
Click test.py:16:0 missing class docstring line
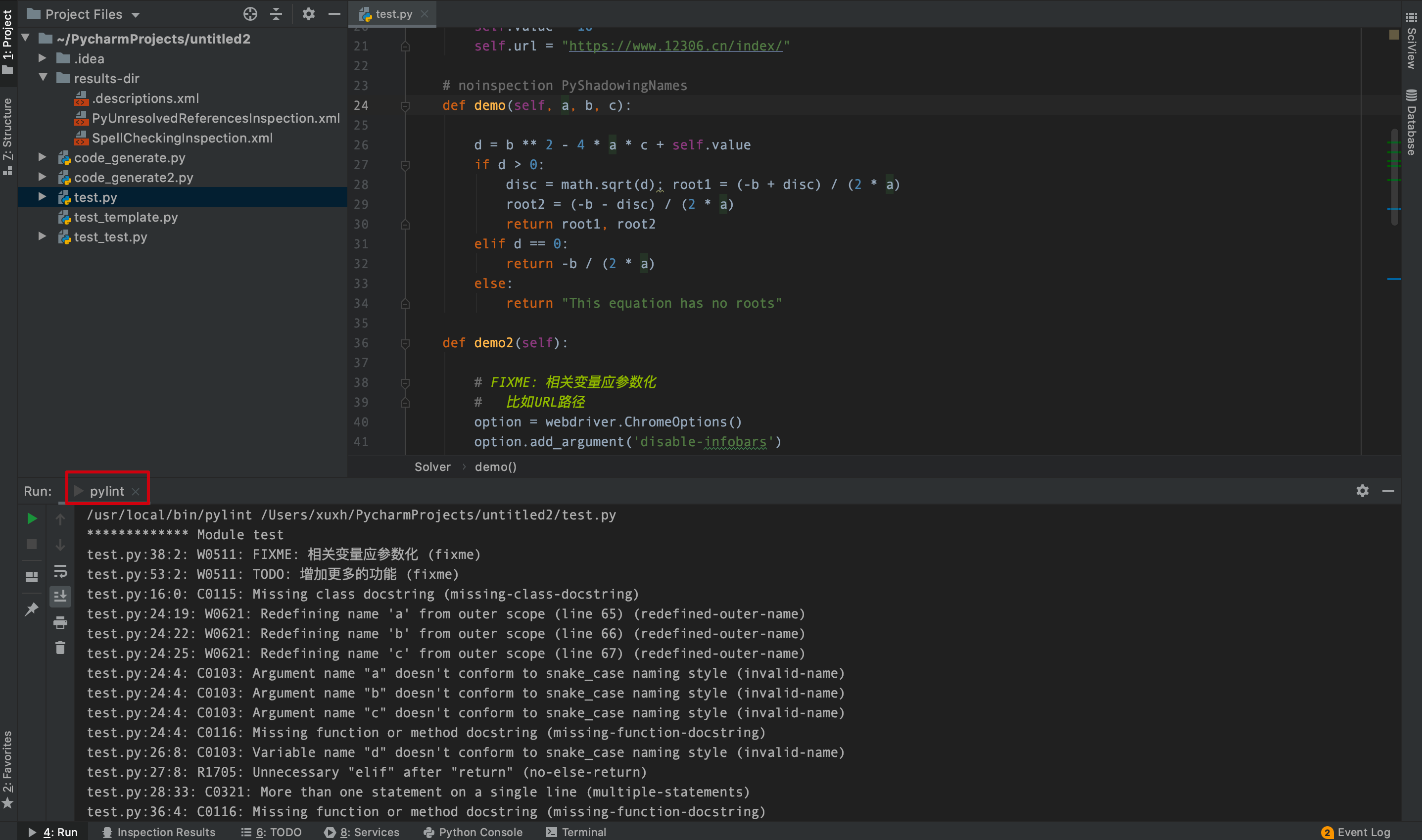pos(363,594)
